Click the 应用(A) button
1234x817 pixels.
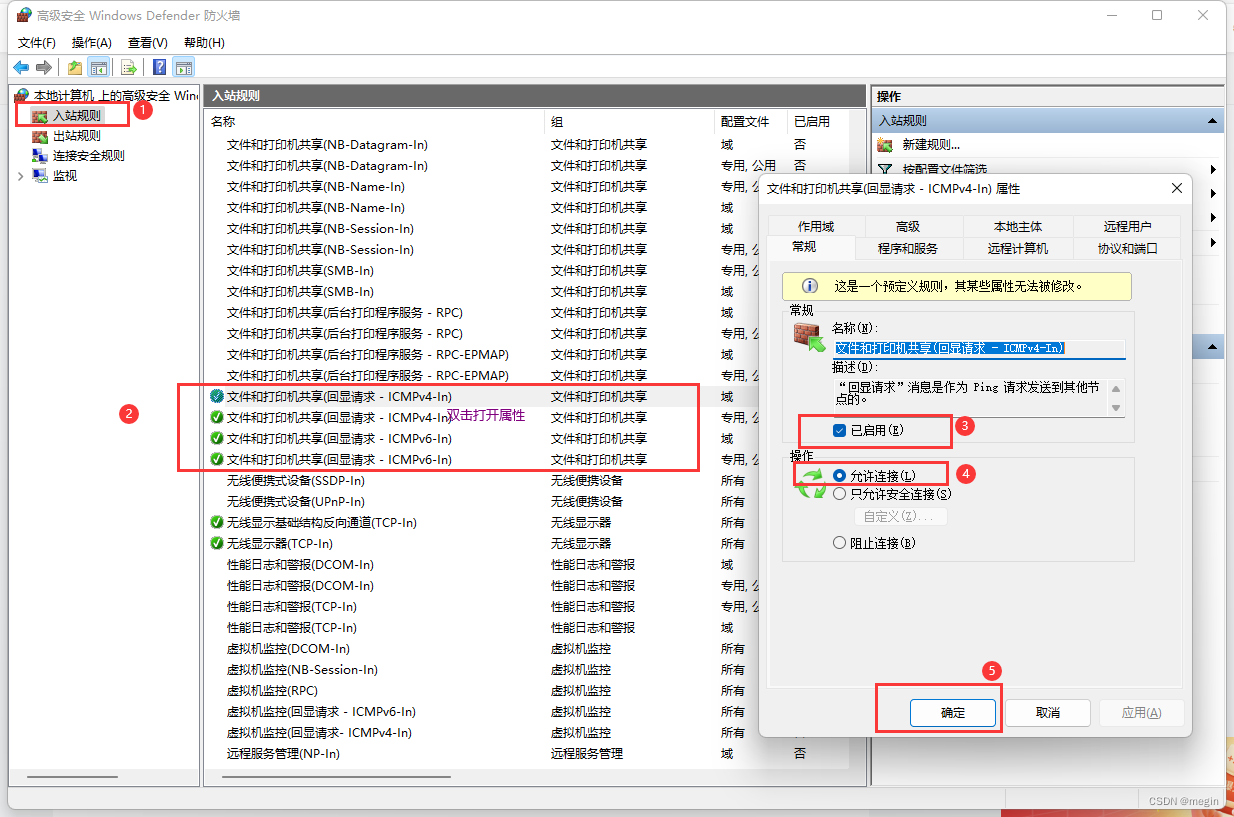click(1141, 713)
